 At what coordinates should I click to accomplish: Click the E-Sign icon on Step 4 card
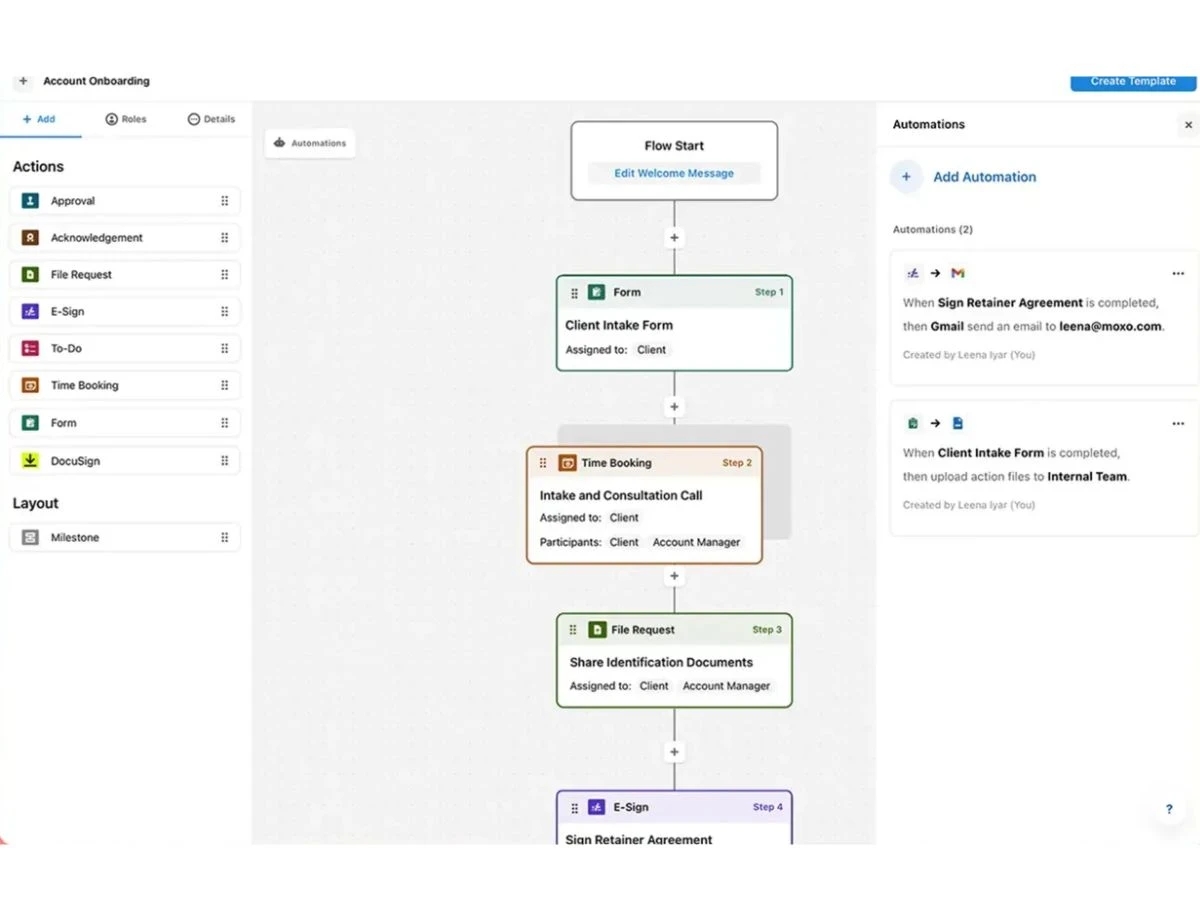[597, 807]
